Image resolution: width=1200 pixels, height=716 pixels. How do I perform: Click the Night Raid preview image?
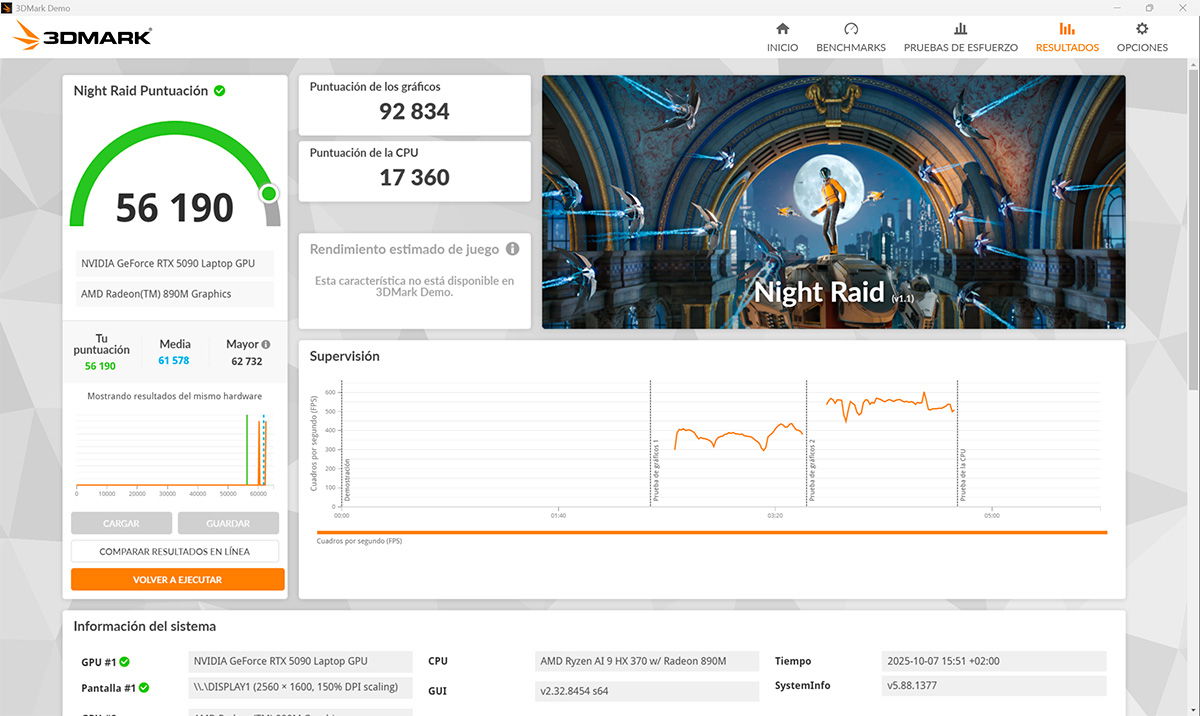click(833, 201)
